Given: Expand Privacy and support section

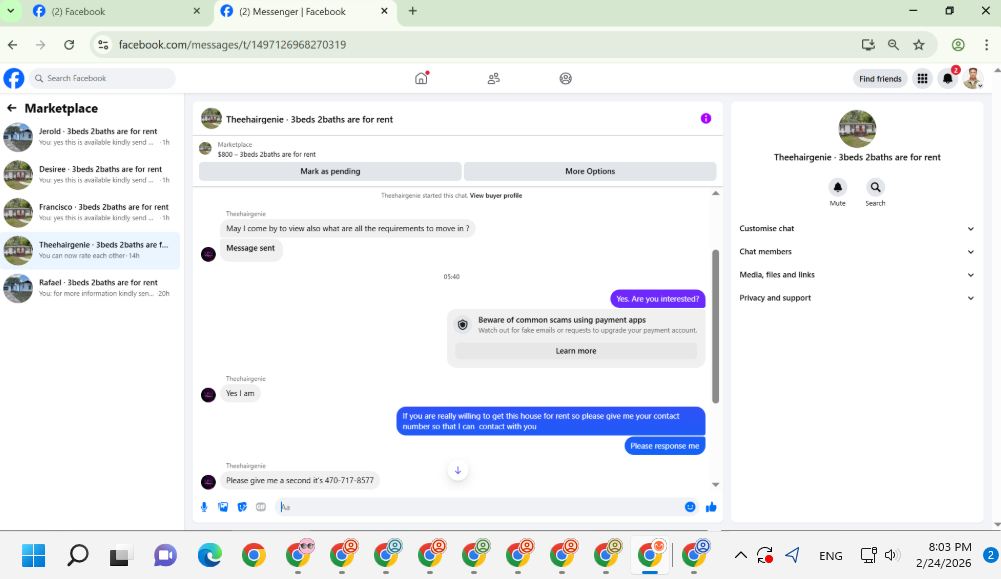Looking at the screenshot, I should tap(857, 298).
